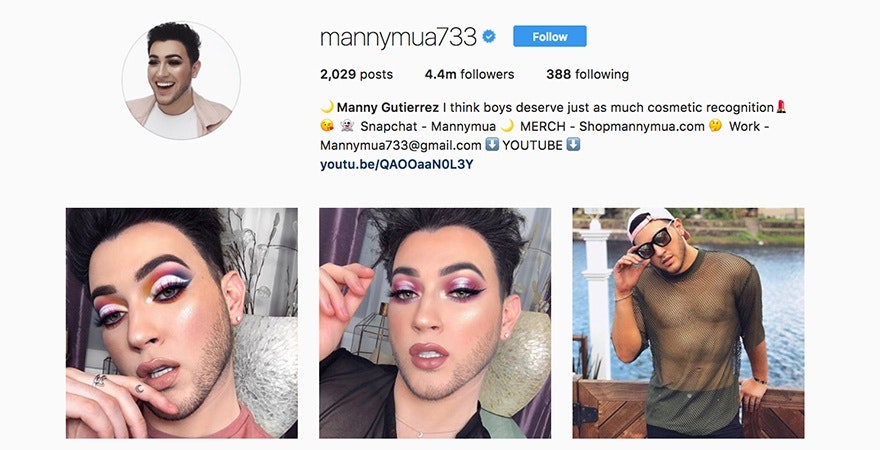Click the crescent moon emoji before Manny Gutierrez
The image size is (880, 450).
click(x=327, y=107)
